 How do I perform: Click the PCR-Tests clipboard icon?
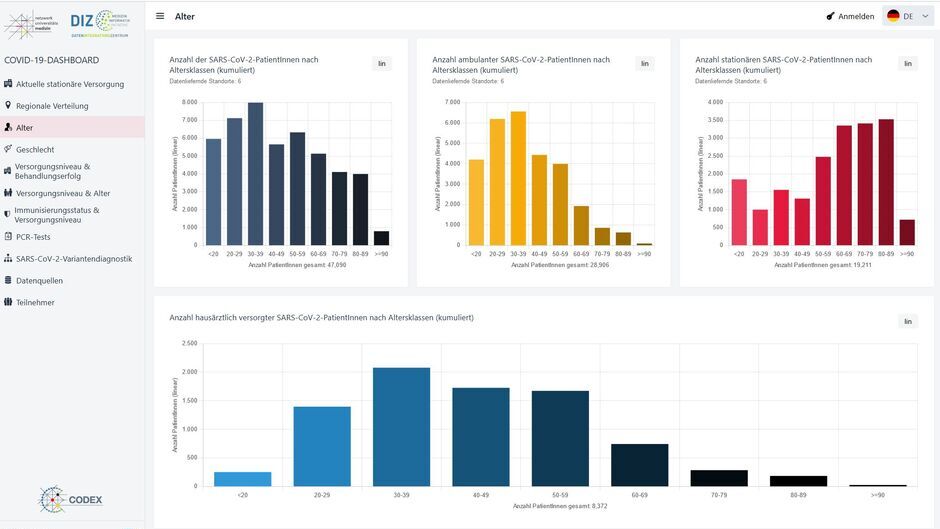8,236
